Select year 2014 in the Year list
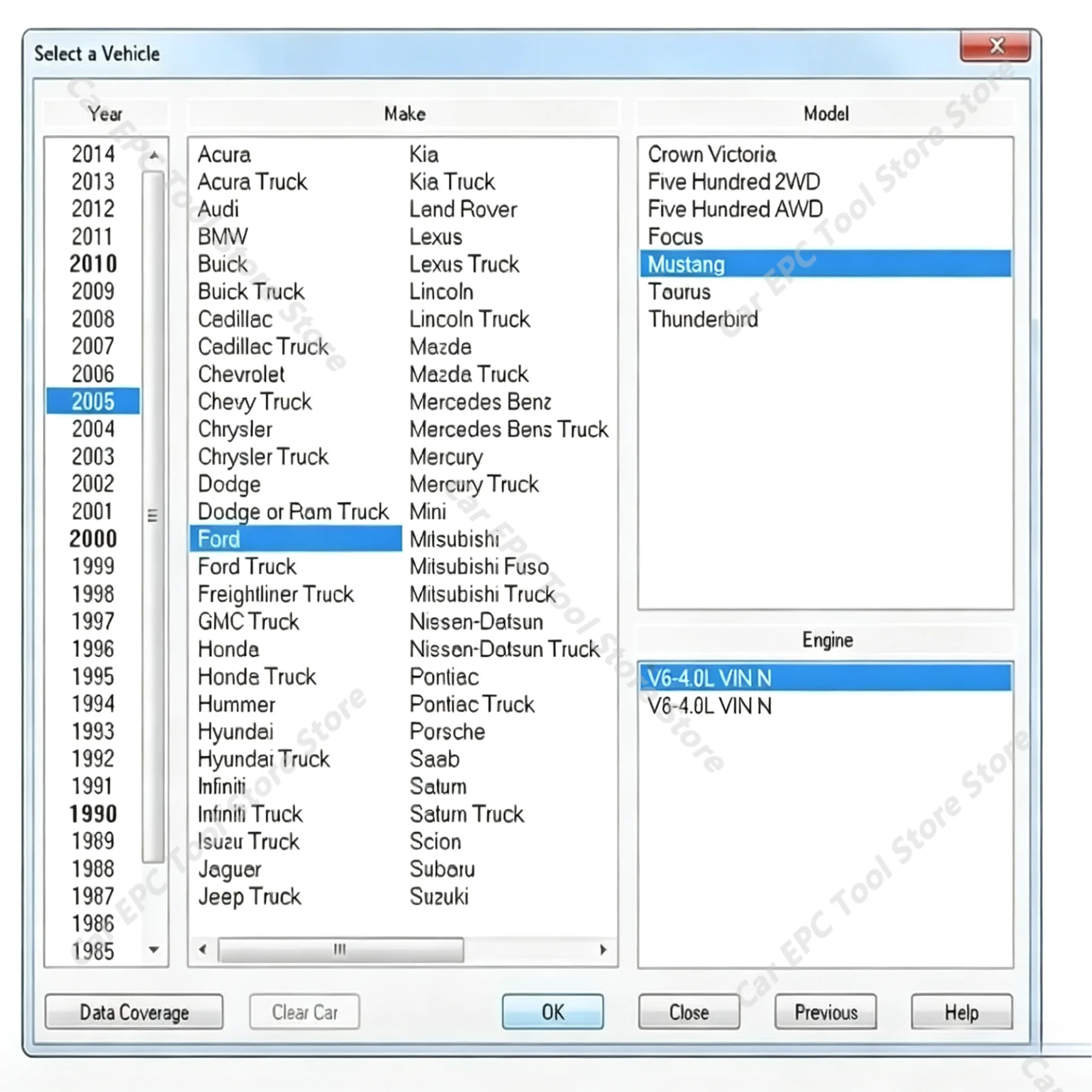 click(93, 154)
